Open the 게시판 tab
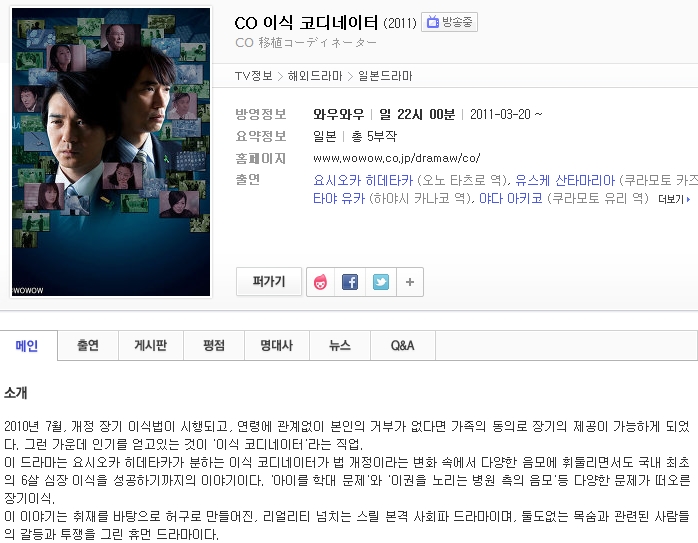The height and width of the screenshot is (543, 698). [x=150, y=345]
